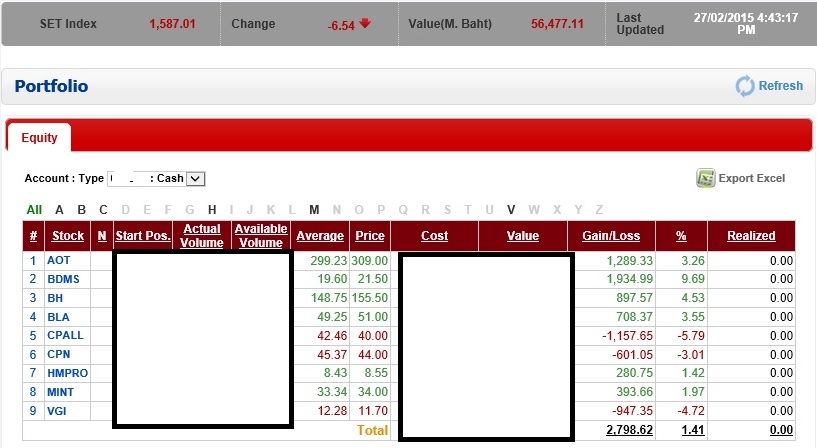
Task: Filter stocks by letter V
Action: click(511, 209)
